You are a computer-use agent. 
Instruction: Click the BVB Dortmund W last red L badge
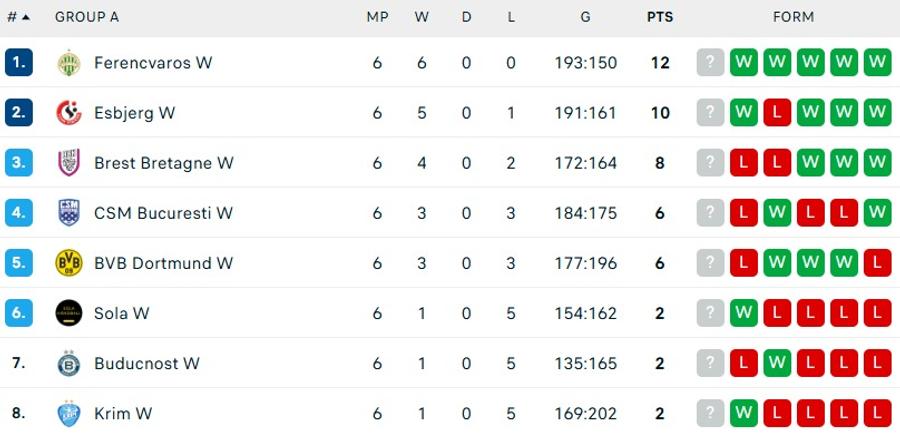877,263
